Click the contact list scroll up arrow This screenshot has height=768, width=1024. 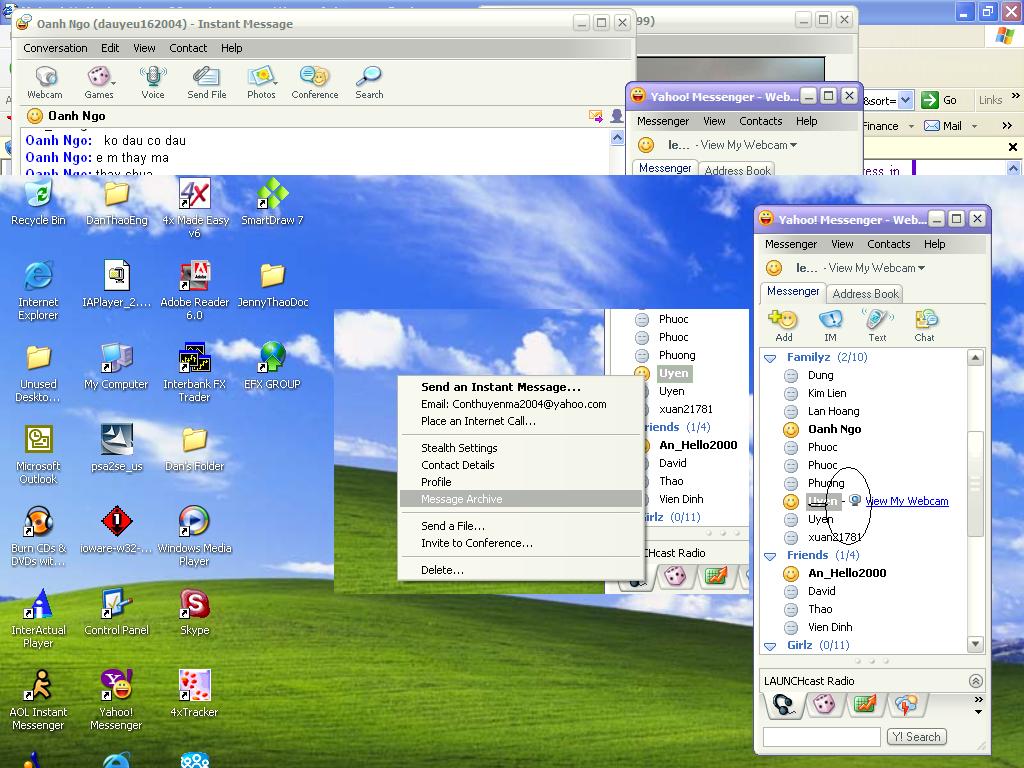[x=975, y=357]
